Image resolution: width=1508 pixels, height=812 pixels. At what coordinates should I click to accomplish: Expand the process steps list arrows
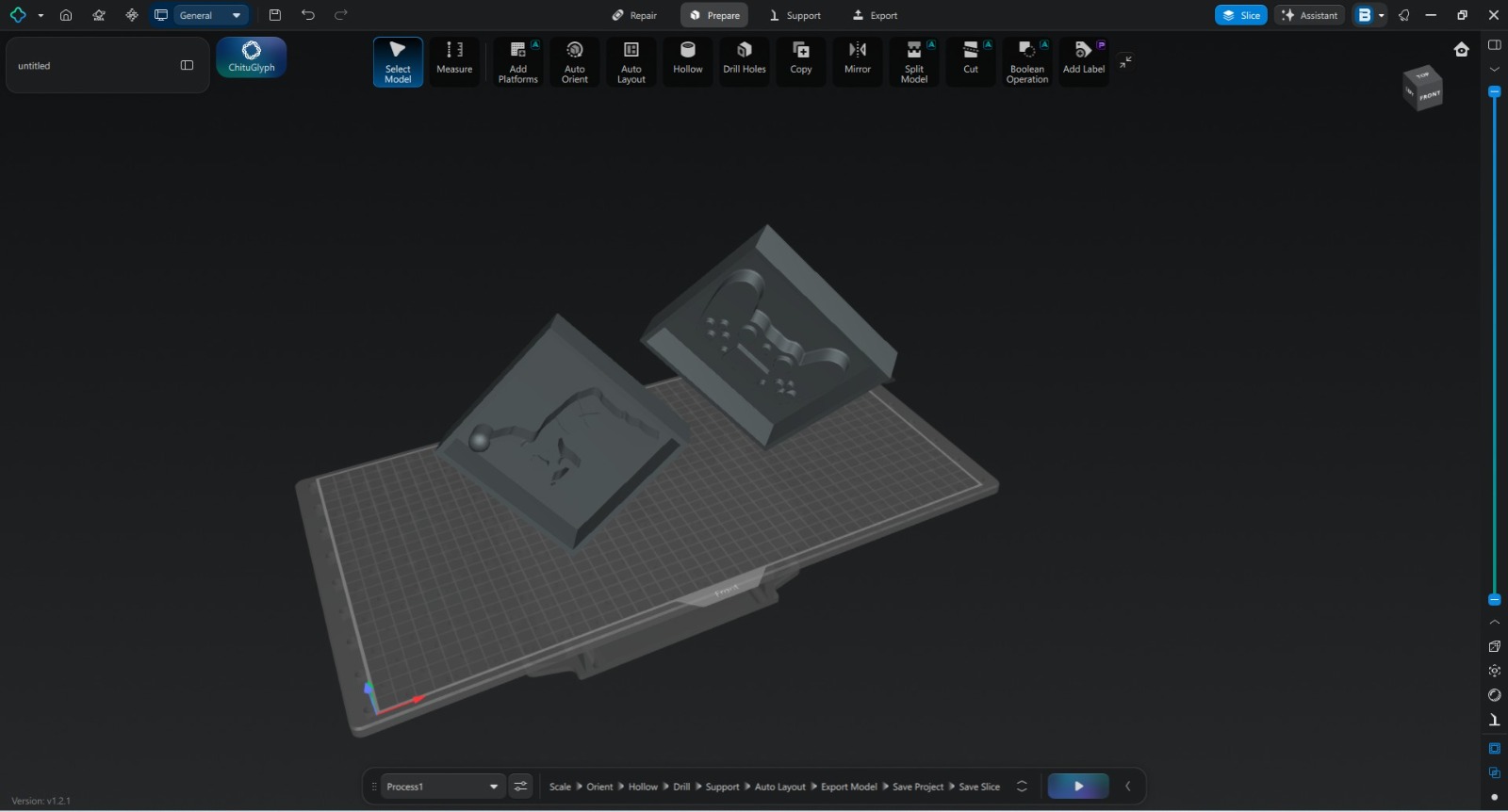(x=1022, y=787)
